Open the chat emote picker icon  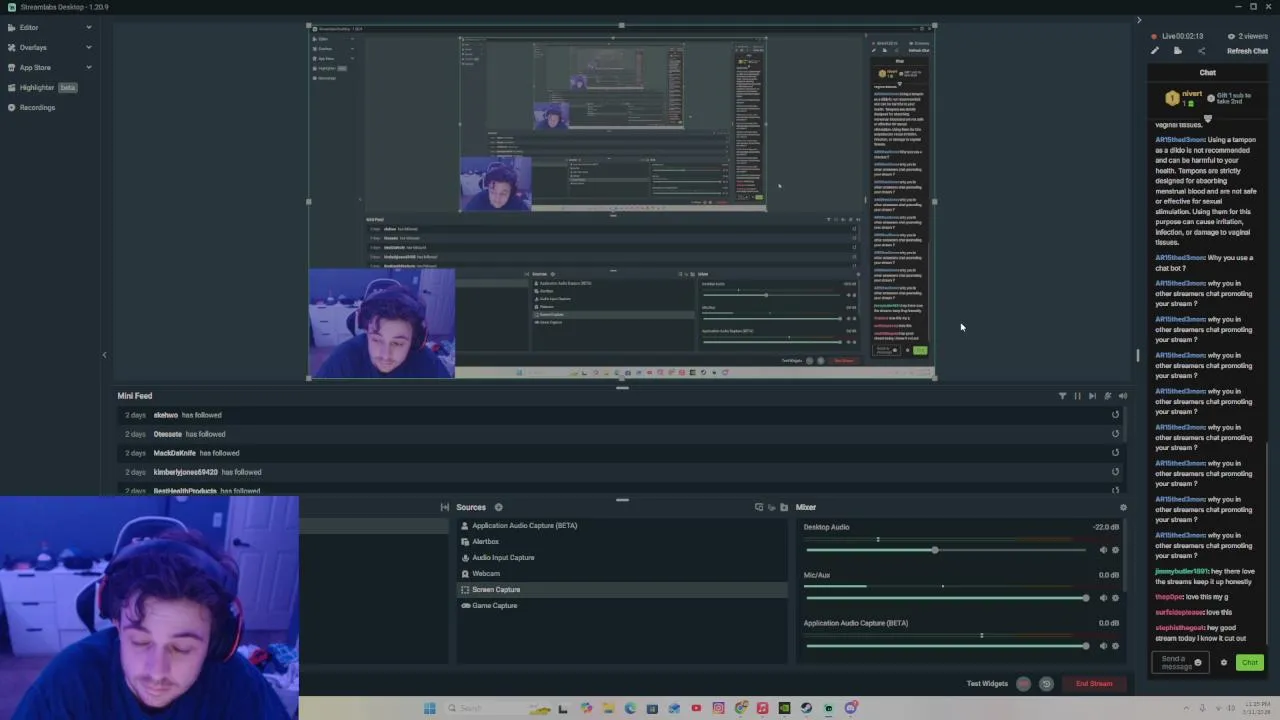click(x=1198, y=663)
